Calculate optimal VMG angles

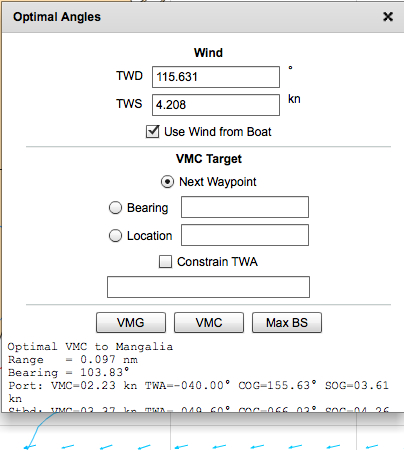(x=131, y=322)
